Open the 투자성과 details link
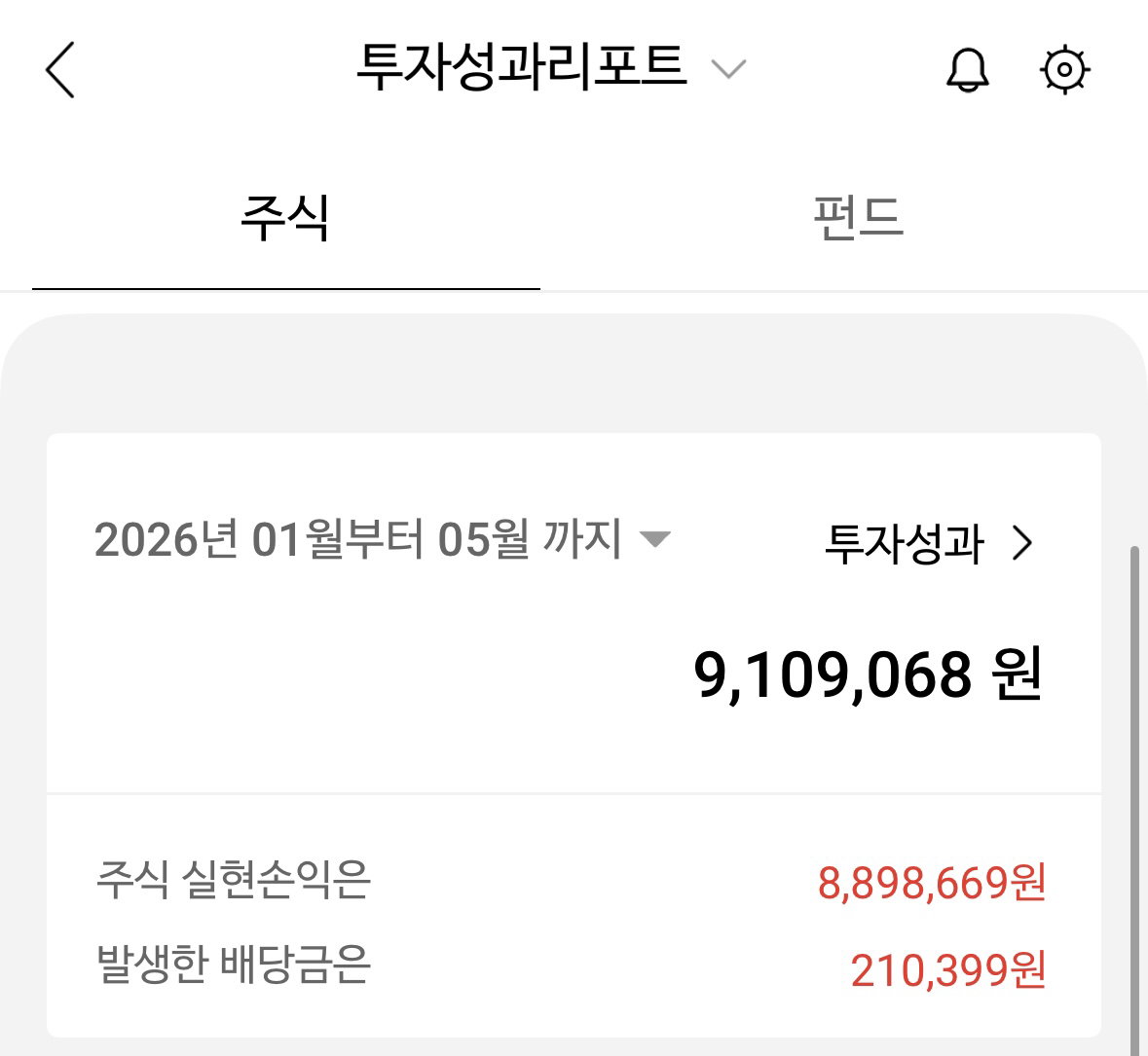Screen dimensions: 1148x1056 [x=929, y=544]
